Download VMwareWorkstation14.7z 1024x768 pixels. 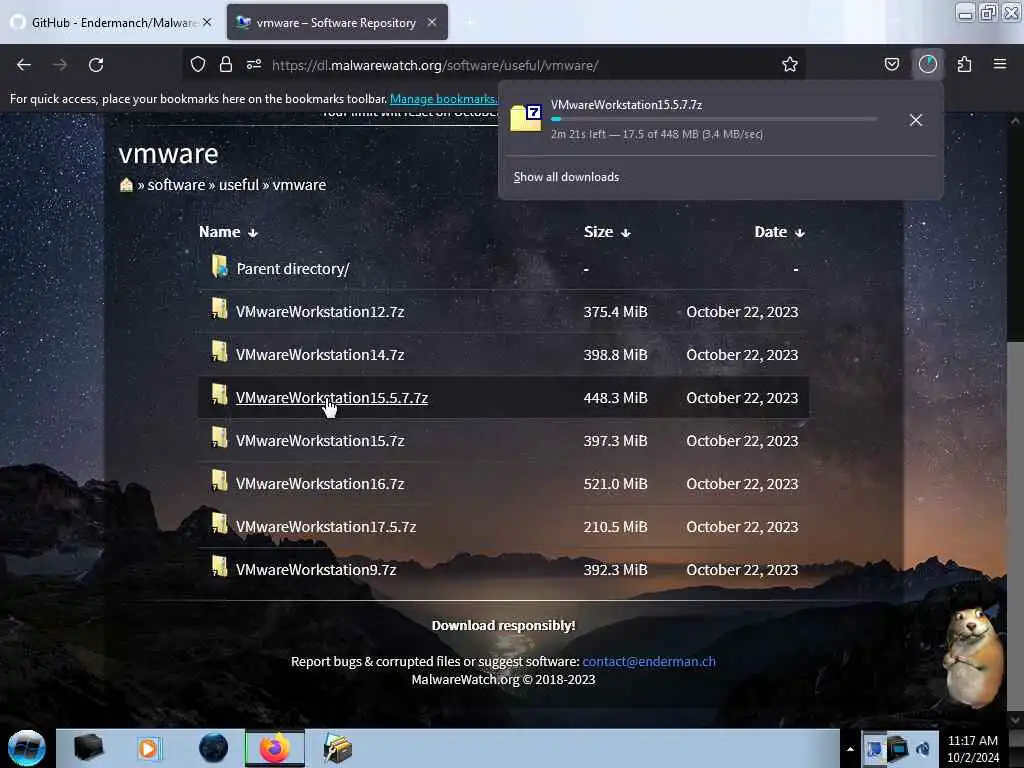pyautogui.click(x=320, y=355)
